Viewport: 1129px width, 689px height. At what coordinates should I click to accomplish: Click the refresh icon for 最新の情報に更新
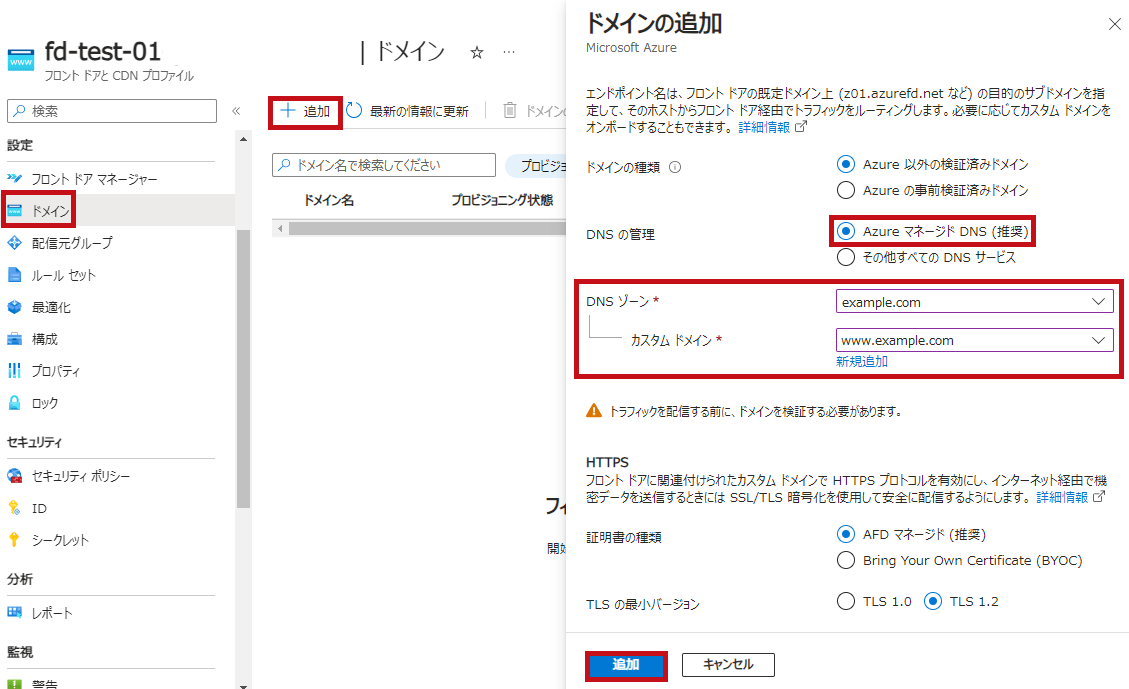pyautogui.click(x=354, y=110)
